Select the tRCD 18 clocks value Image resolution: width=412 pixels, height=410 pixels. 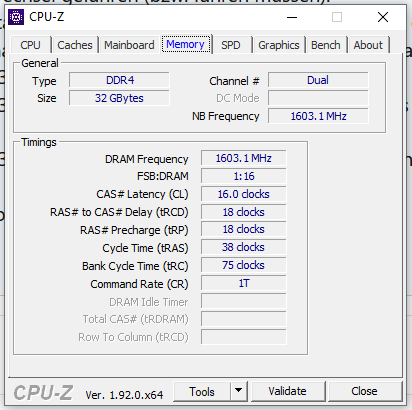(244, 212)
